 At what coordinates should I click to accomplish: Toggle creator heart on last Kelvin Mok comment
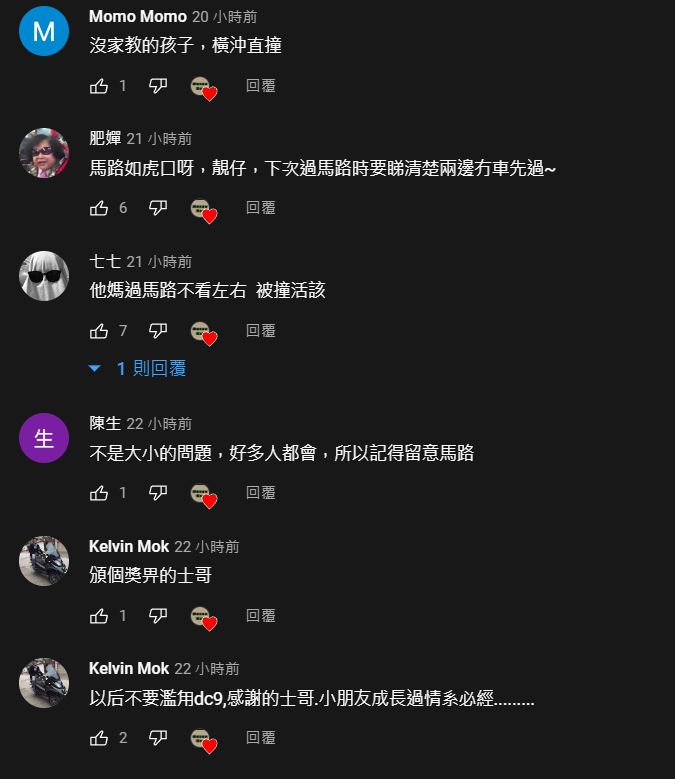(204, 741)
